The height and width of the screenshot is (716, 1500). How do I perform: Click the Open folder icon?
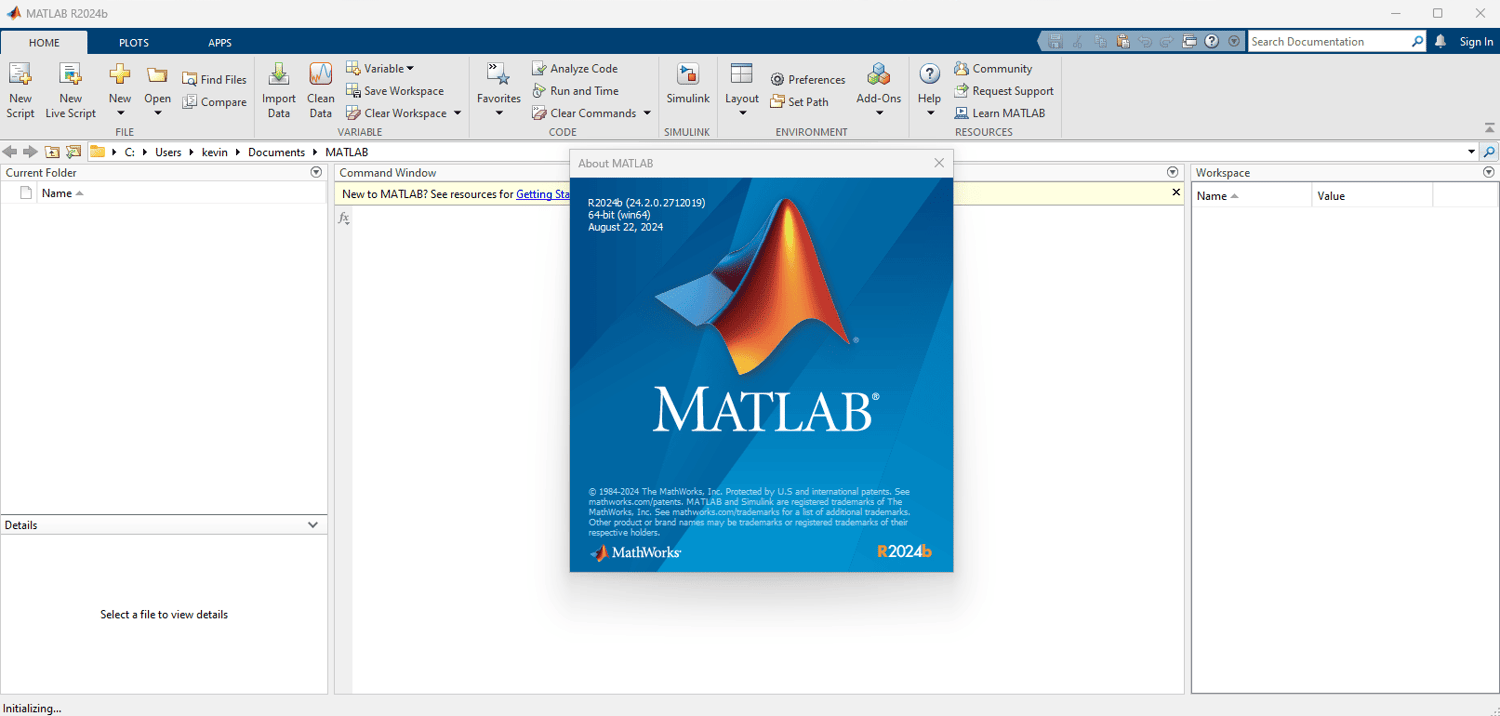click(x=157, y=75)
